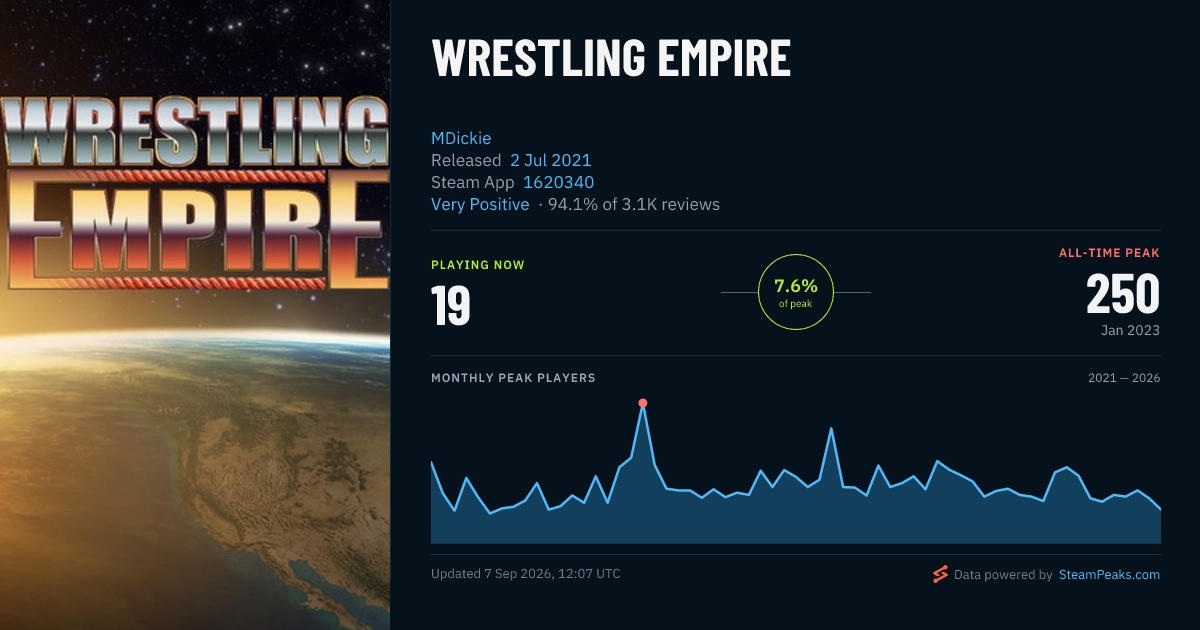Click the release date 2 Jul 2021
Image resolution: width=1200 pixels, height=630 pixels.
point(551,160)
